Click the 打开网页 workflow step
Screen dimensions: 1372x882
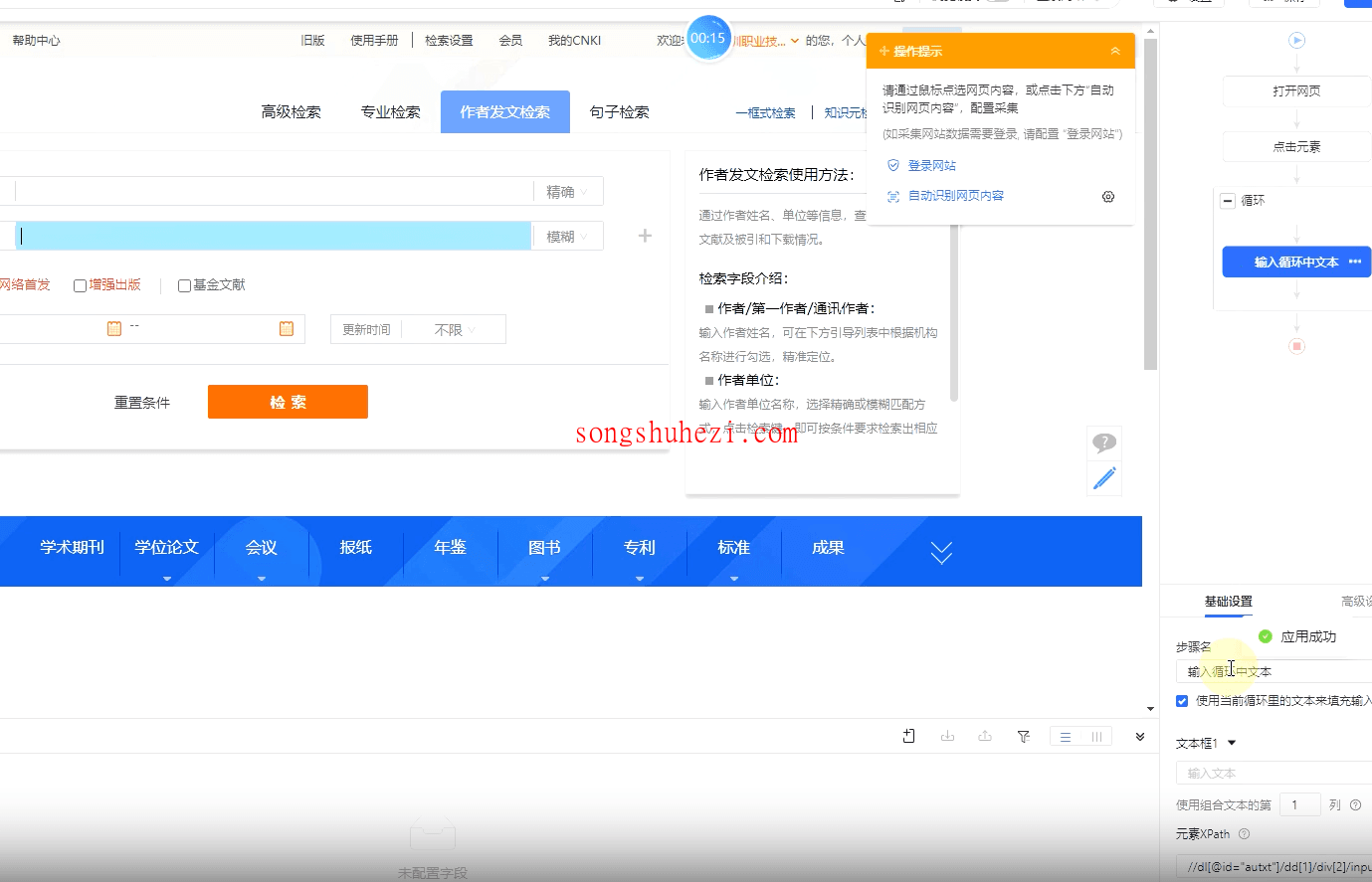click(x=1296, y=90)
